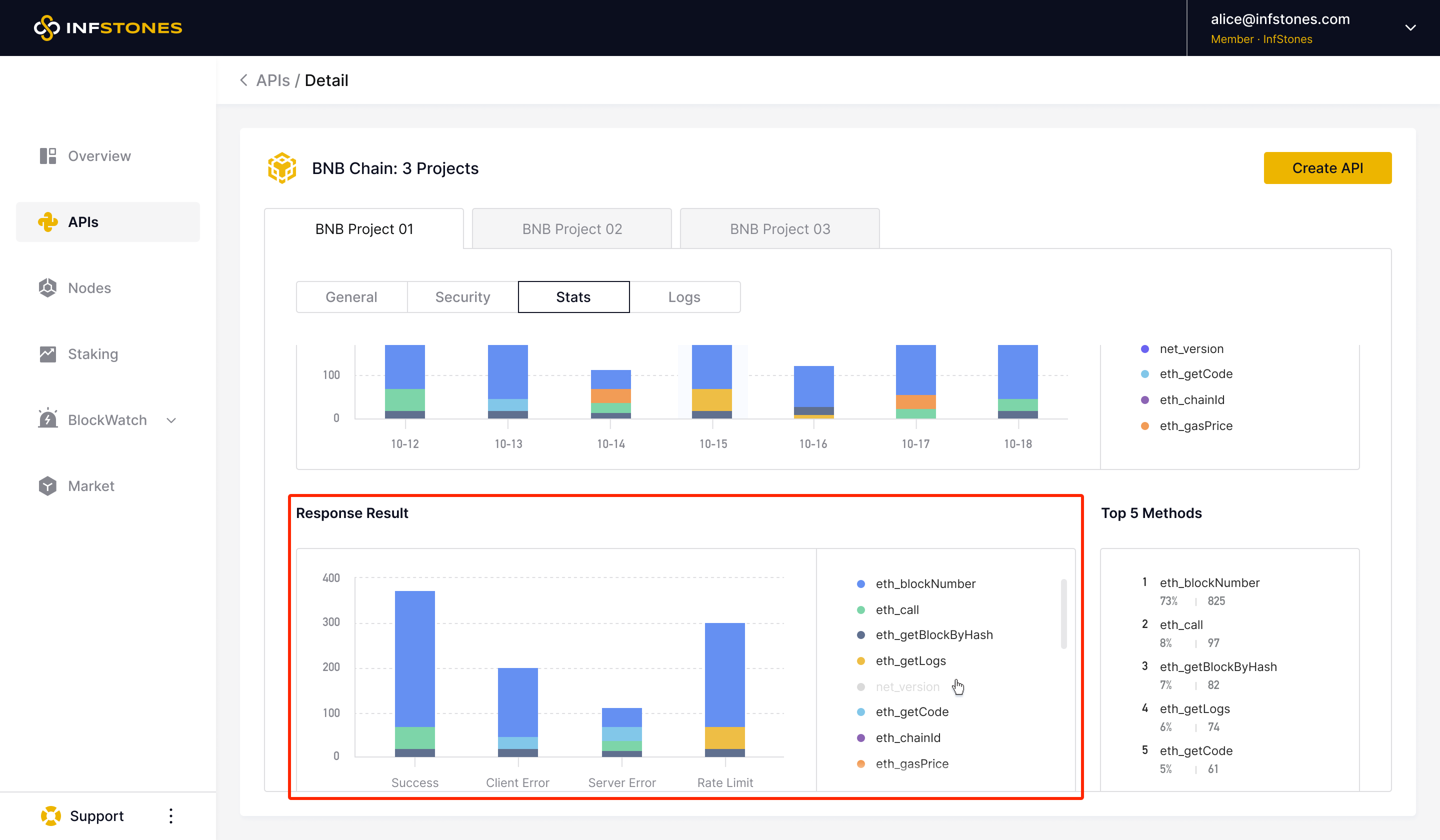
Task: Click the InfStones logo icon
Action: coord(47,28)
